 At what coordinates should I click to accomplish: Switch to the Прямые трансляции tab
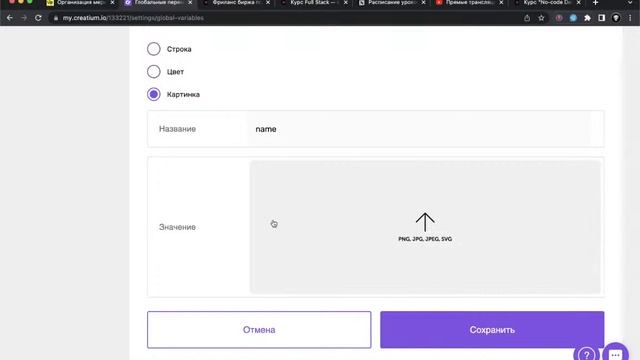(469, 2)
